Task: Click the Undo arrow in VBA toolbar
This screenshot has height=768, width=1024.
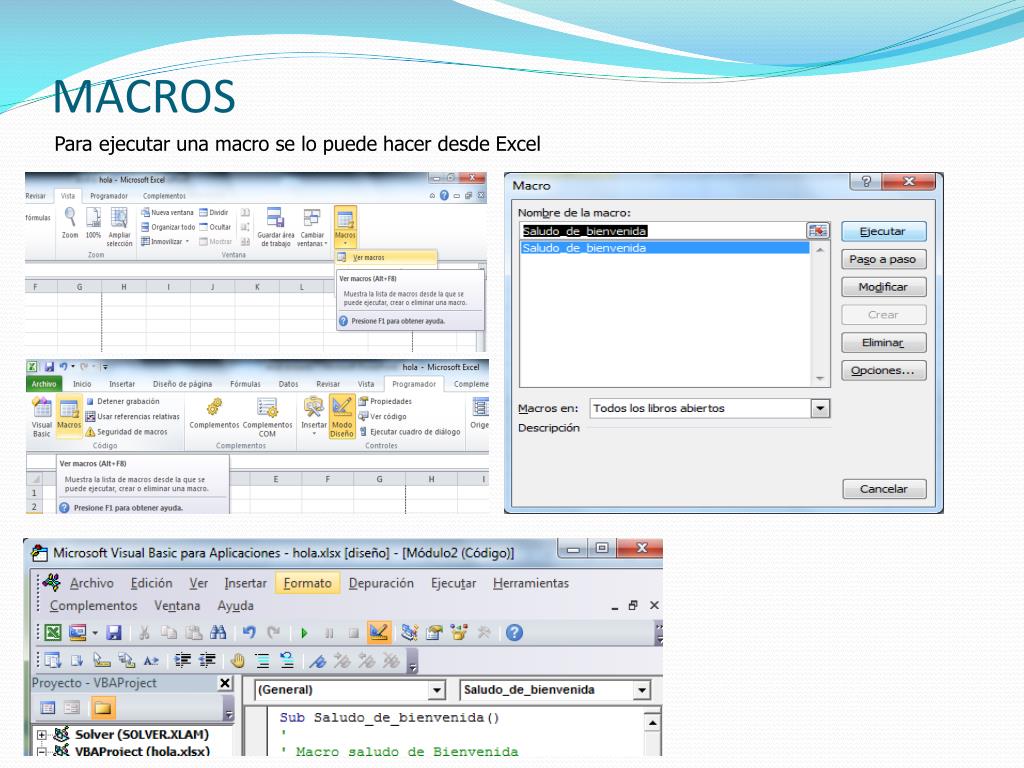Action: (249, 632)
